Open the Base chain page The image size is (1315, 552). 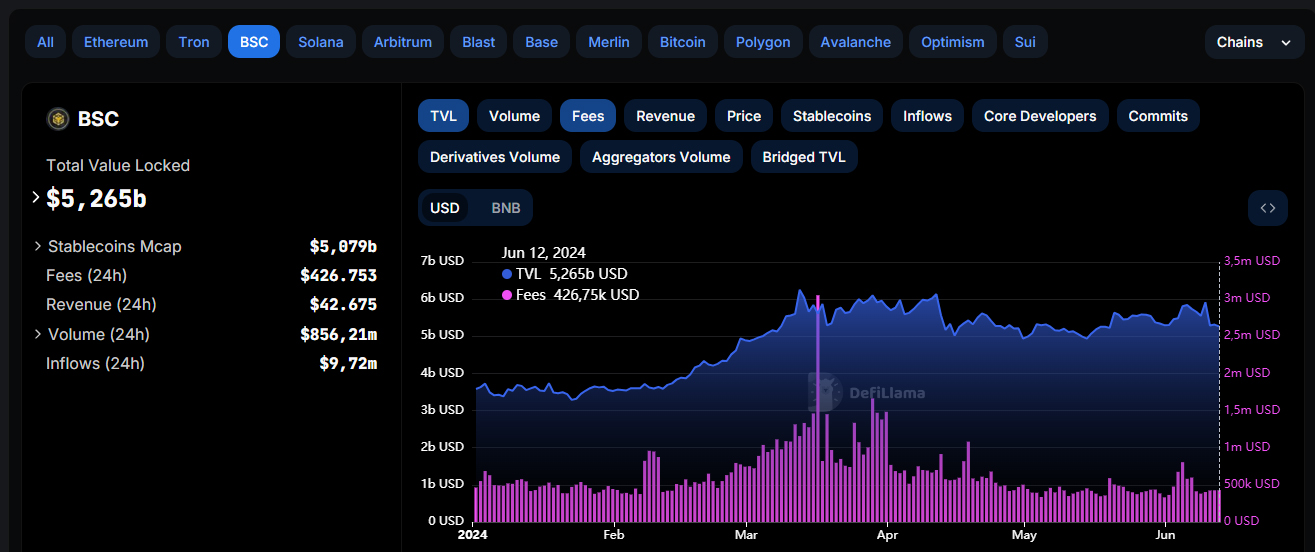click(542, 42)
